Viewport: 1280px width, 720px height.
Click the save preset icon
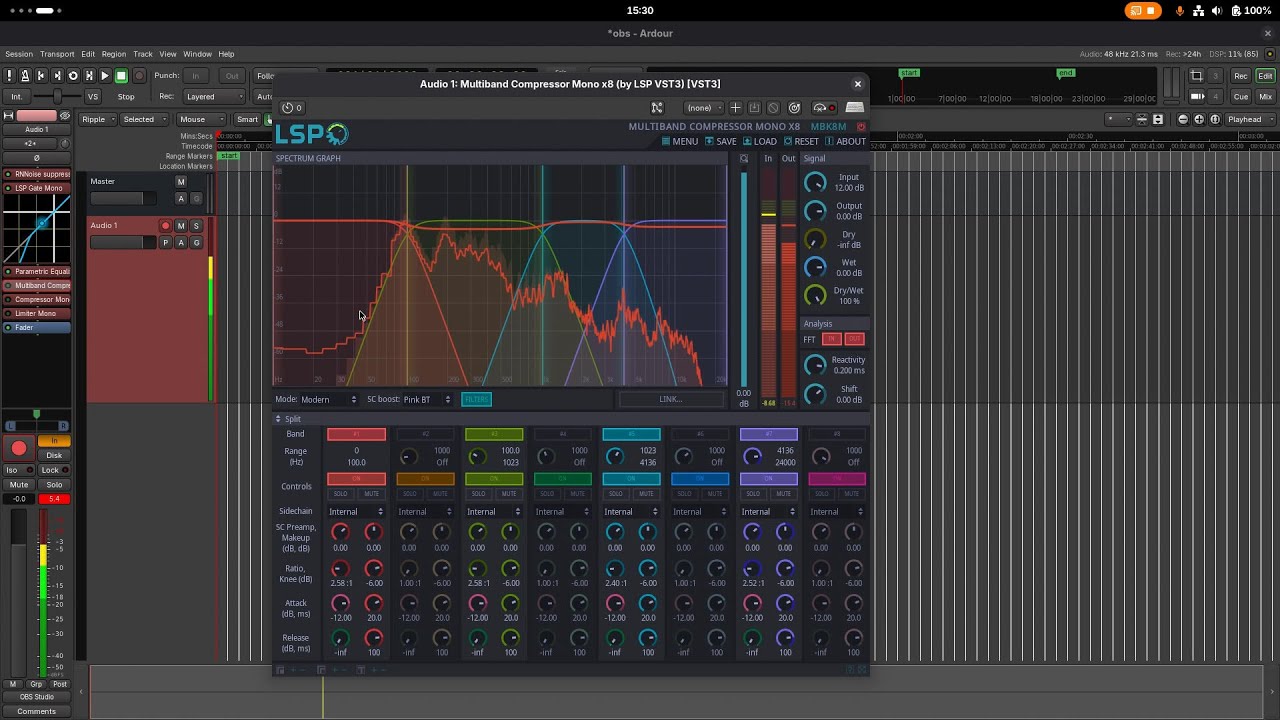click(x=754, y=108)
